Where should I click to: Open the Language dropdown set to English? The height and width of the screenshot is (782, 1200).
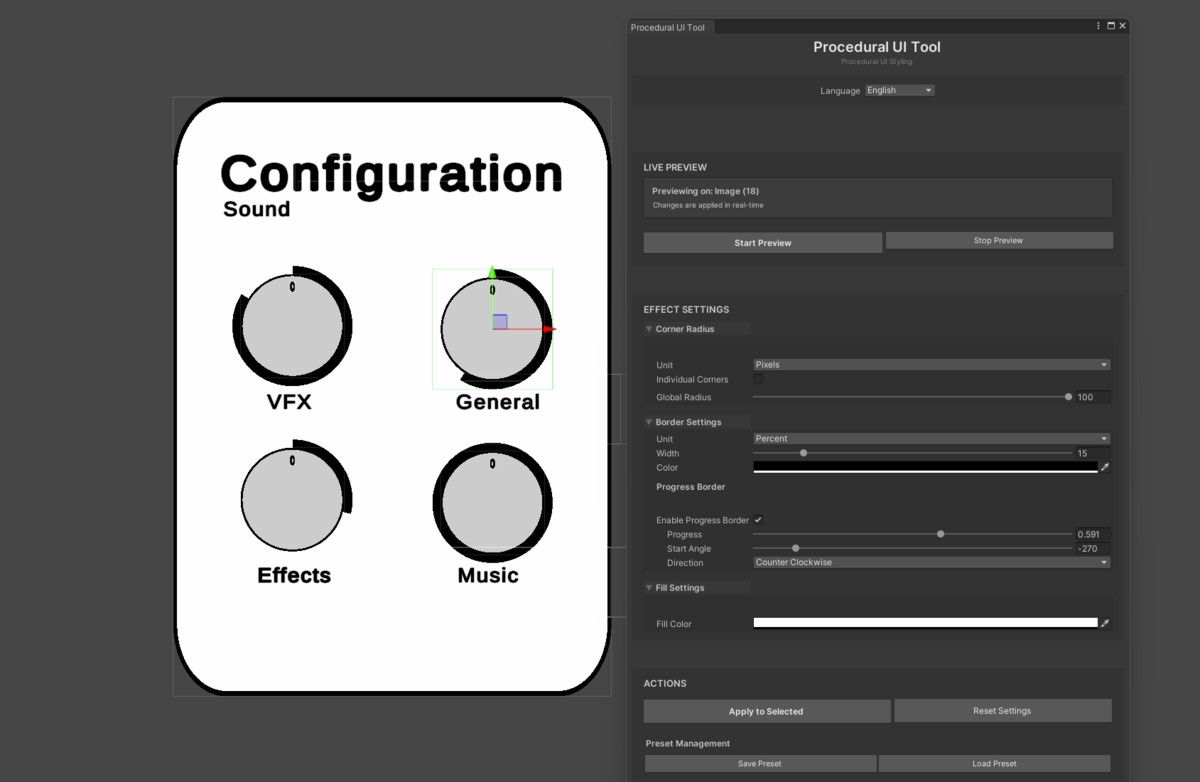(x=899, y=89)
